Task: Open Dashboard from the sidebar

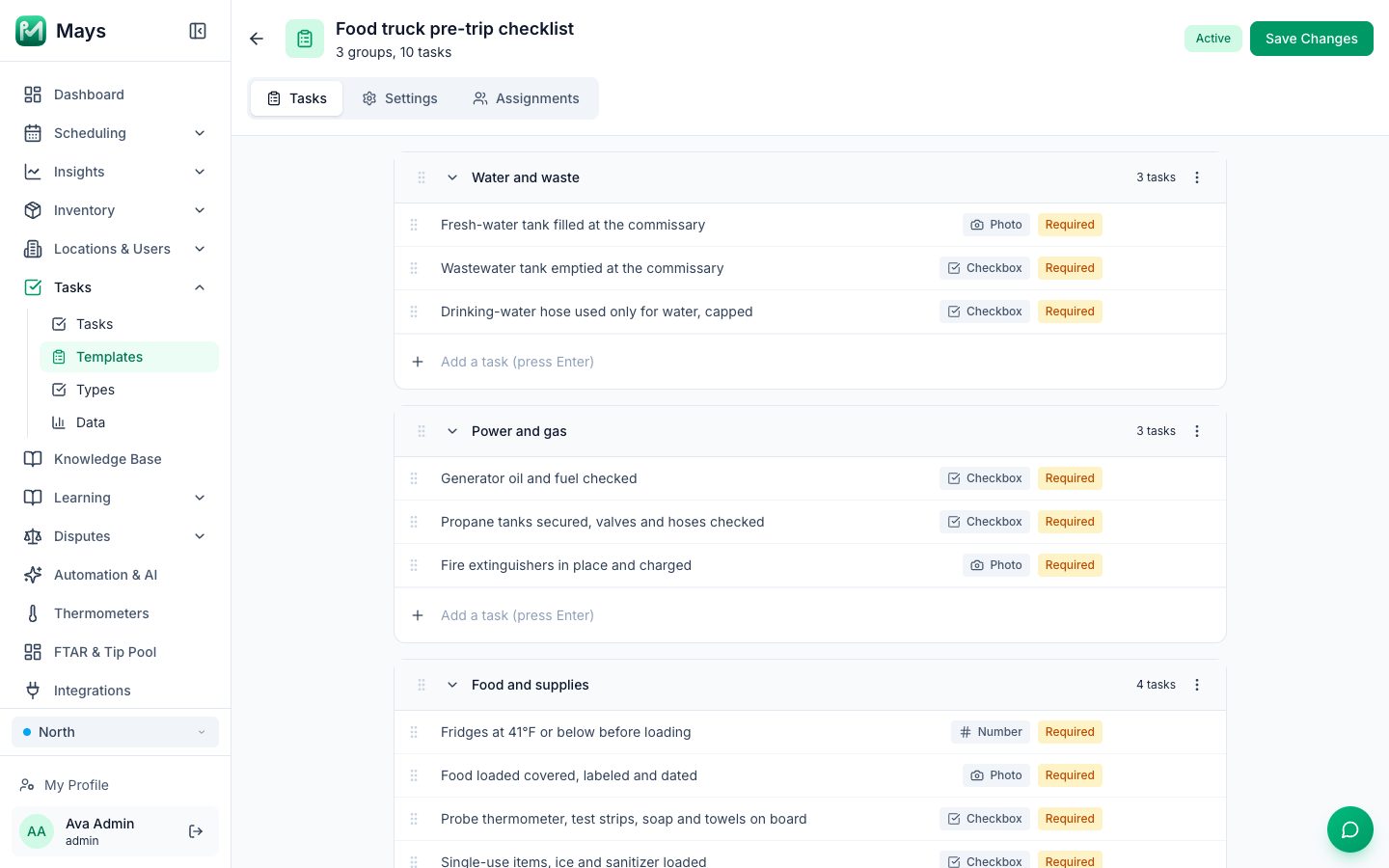Action: click(115, 95)
